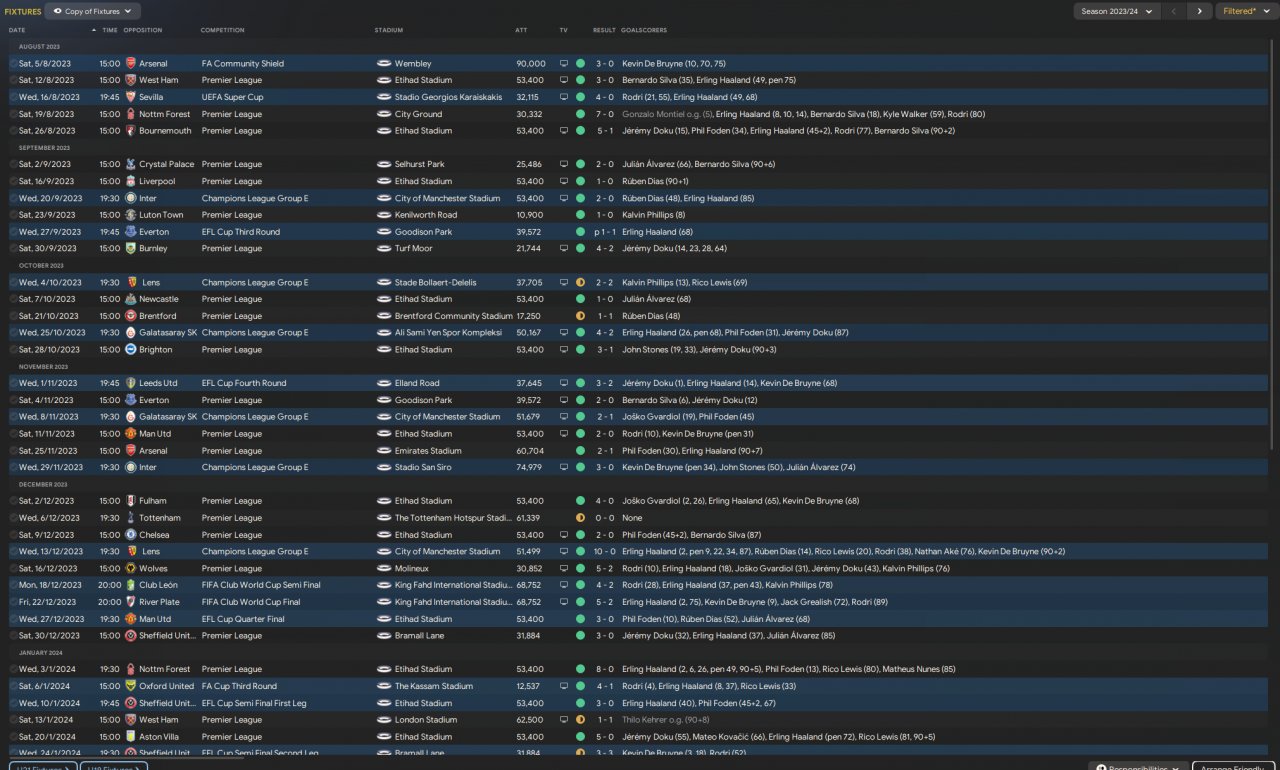Viewport: 1280px width, 770px height.
Task: Open the FA Cup Third Round link
Action: pyautogui.click(x=239, y=686)
